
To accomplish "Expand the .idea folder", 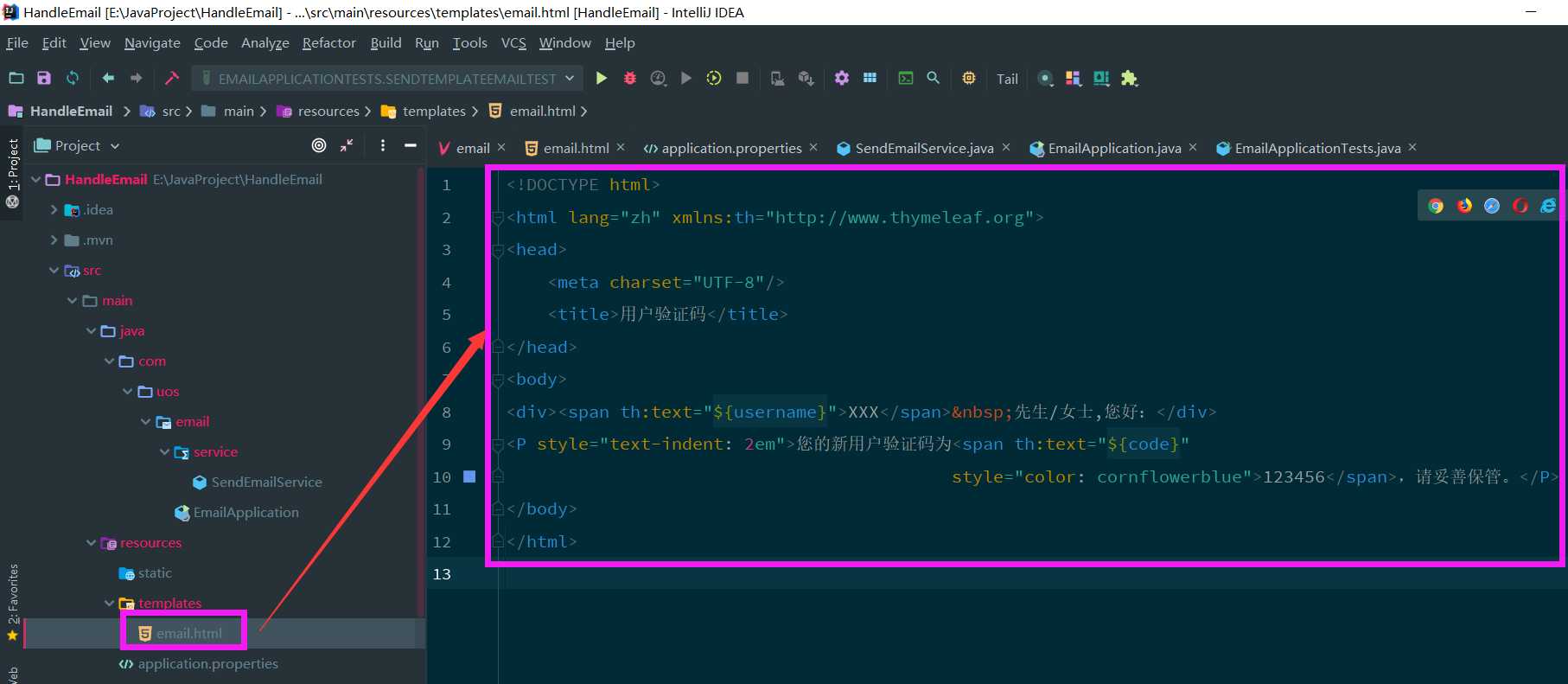I will tap(54, 209).
